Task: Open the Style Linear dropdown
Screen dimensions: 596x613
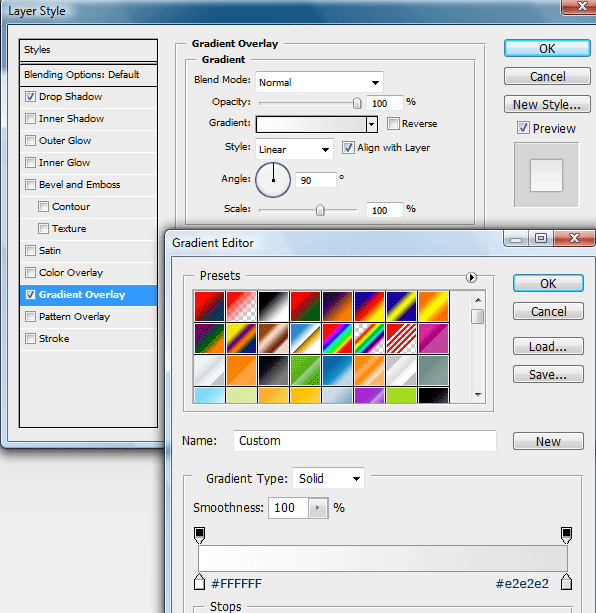Action: coord(294,149)
